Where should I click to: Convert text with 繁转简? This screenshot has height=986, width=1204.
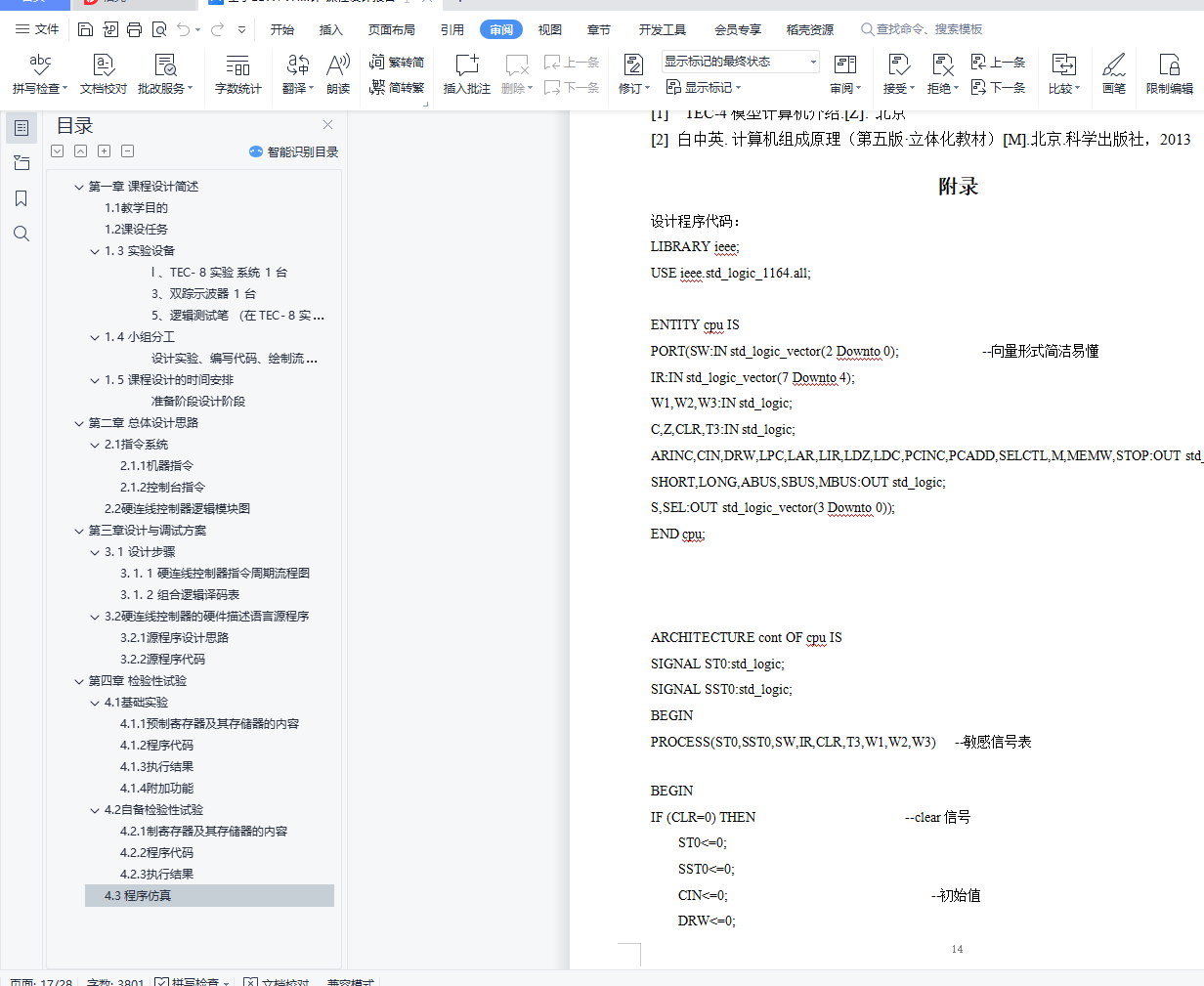tap(397, 62)
